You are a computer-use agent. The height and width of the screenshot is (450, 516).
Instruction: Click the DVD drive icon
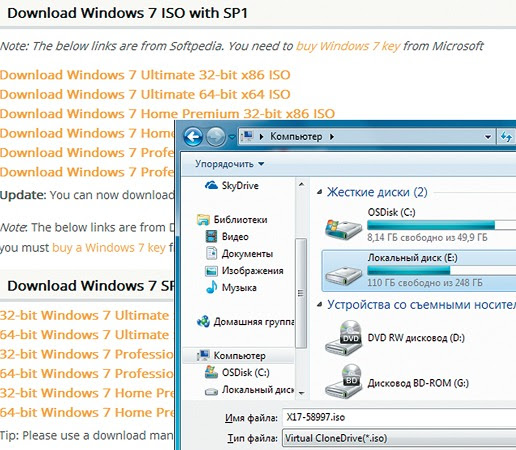344,338
